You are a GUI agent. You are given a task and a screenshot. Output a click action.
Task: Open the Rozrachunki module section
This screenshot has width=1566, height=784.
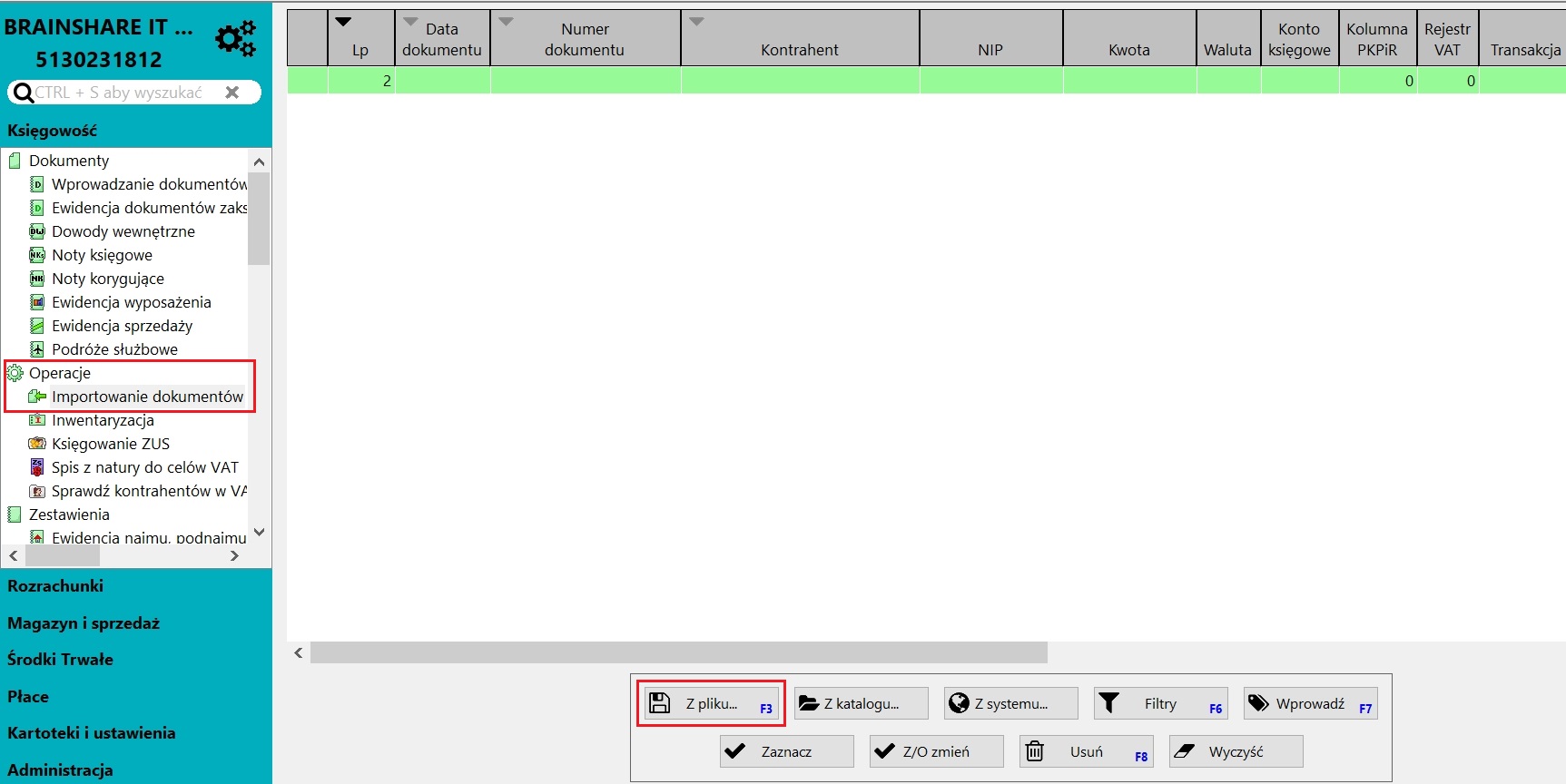(55, 586)
